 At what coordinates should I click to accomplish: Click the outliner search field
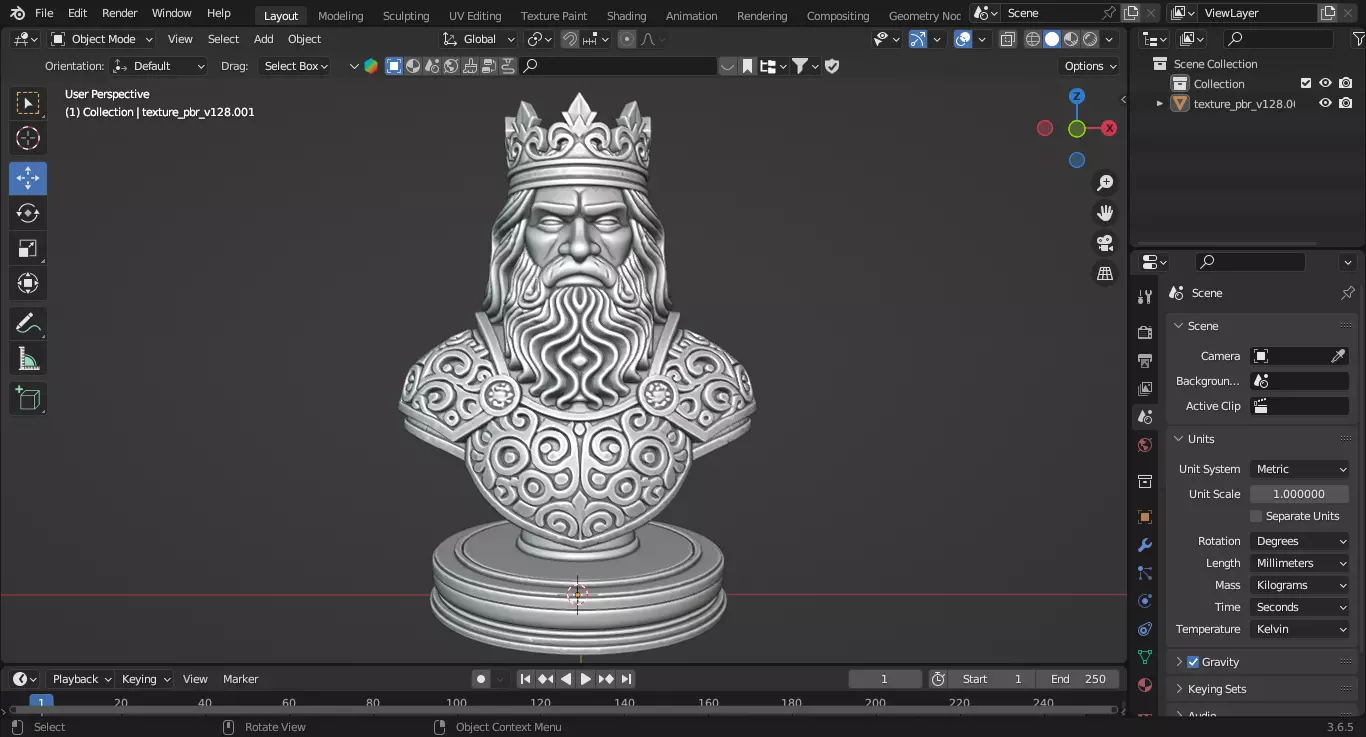coord(1279,39)
